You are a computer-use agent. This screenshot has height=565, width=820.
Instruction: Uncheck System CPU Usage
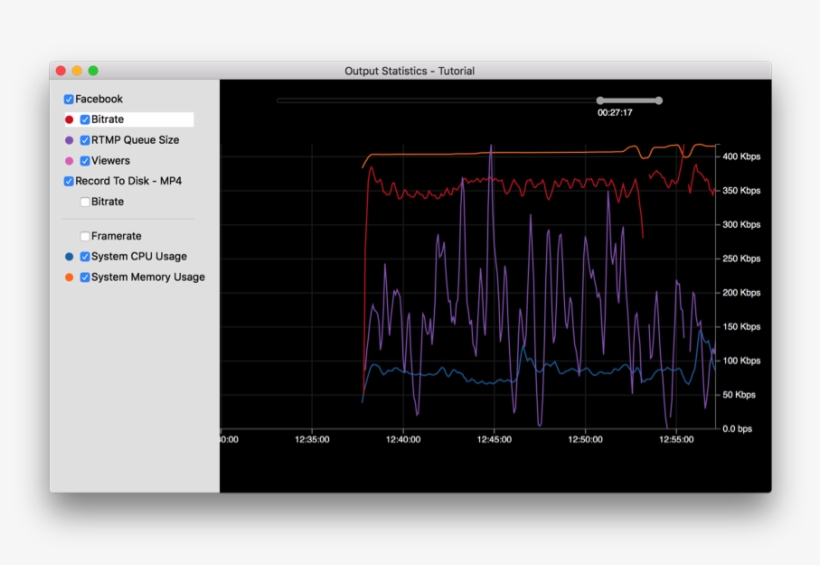(x=85, y=257)
